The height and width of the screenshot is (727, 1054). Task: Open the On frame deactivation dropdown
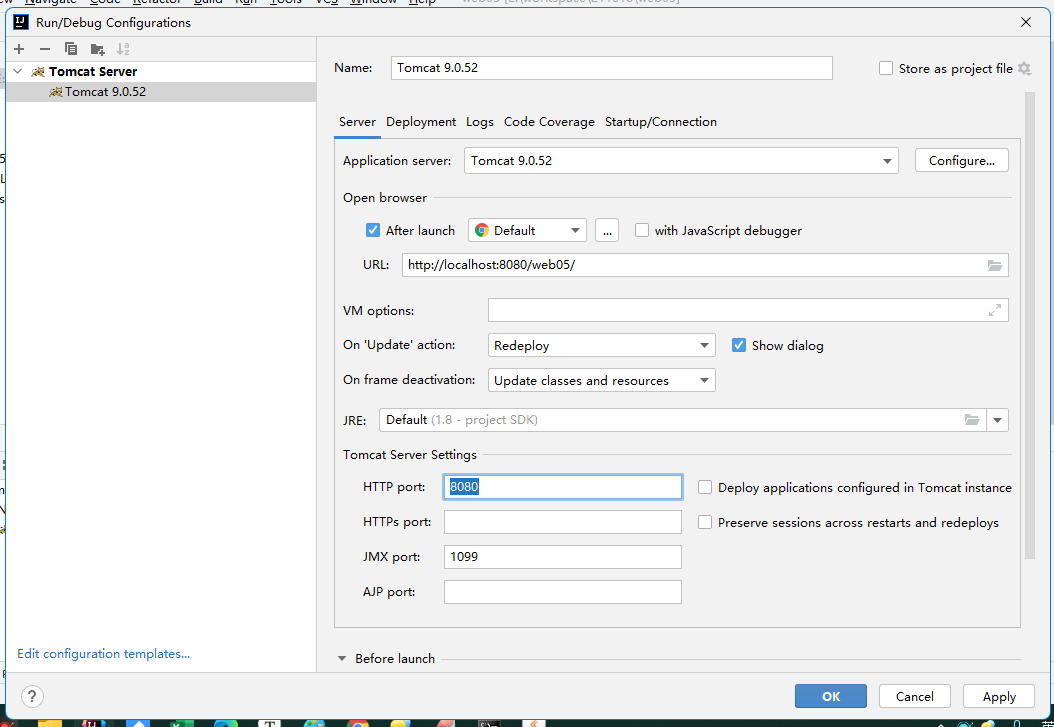601,380
